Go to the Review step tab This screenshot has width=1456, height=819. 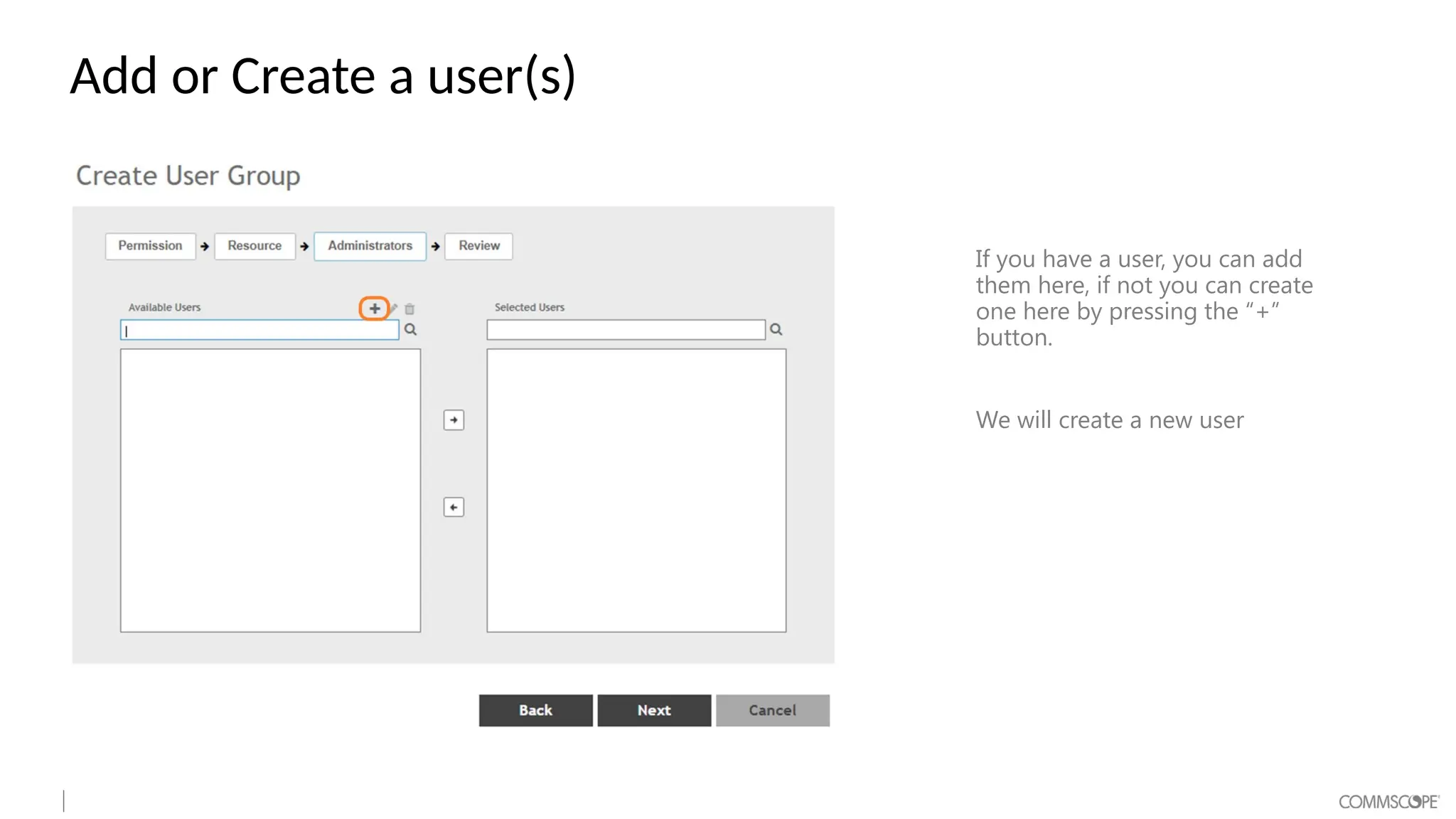coord(478,246)
